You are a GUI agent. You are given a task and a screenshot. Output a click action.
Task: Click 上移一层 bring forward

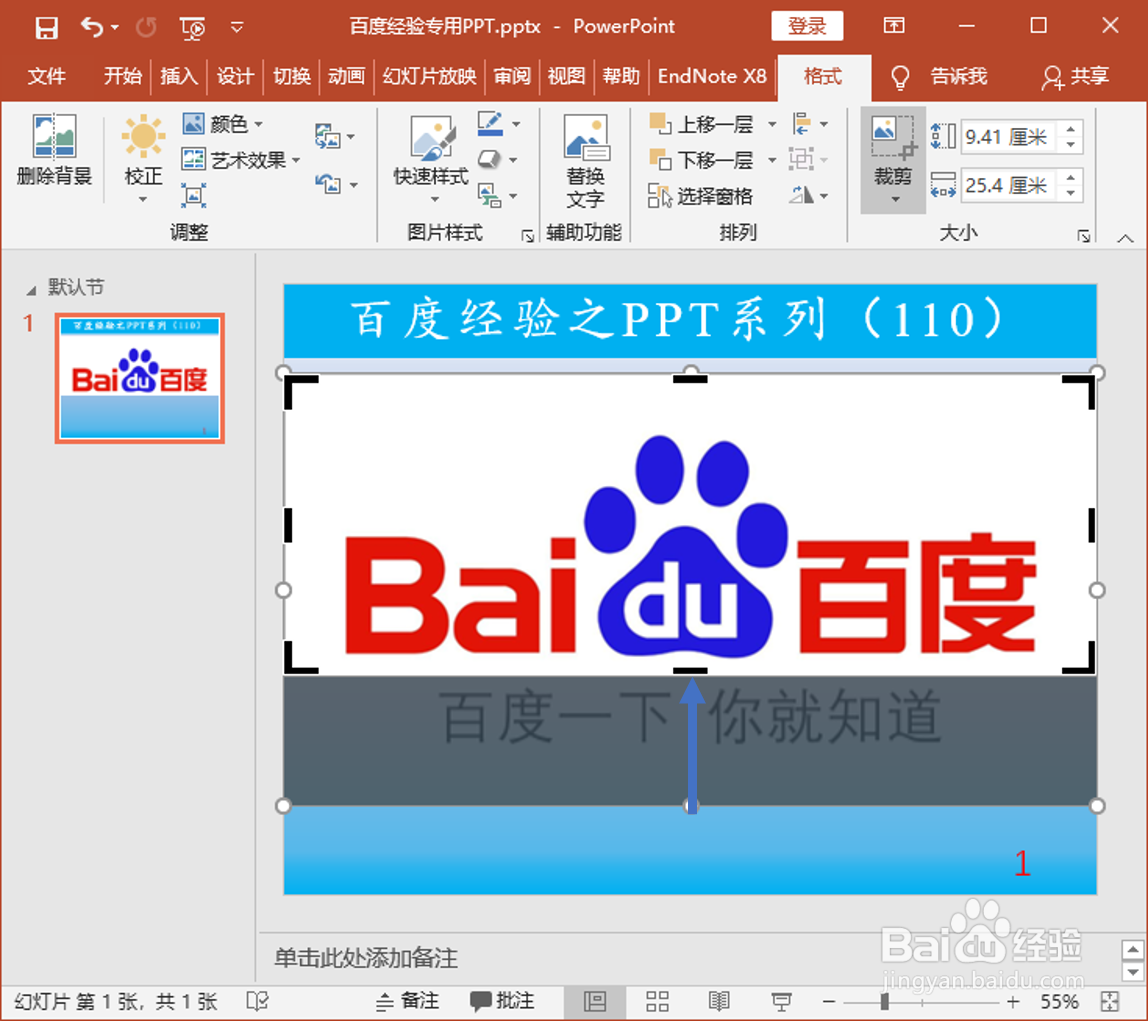701,124
